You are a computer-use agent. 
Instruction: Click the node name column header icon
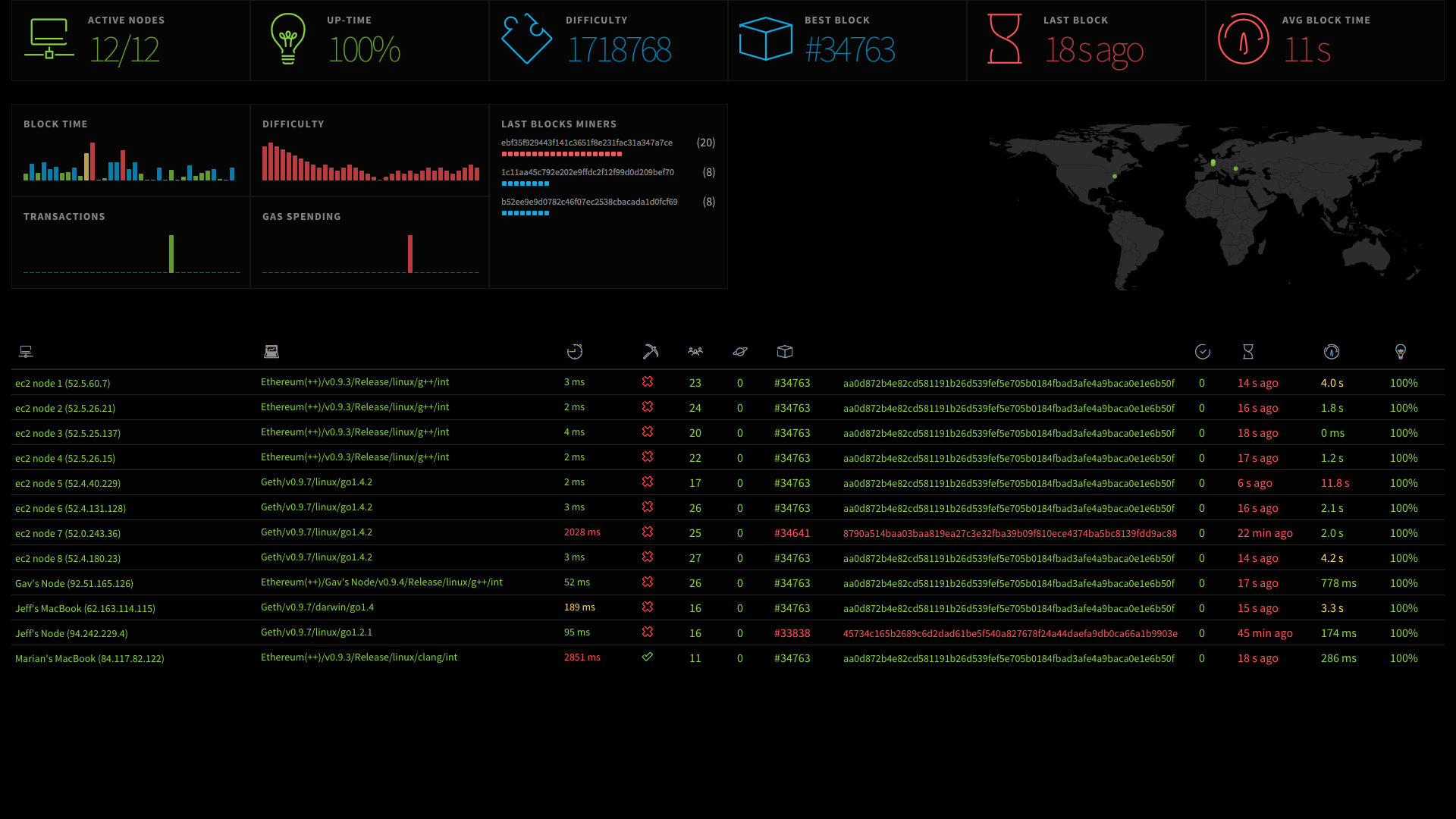pos(26,352)
